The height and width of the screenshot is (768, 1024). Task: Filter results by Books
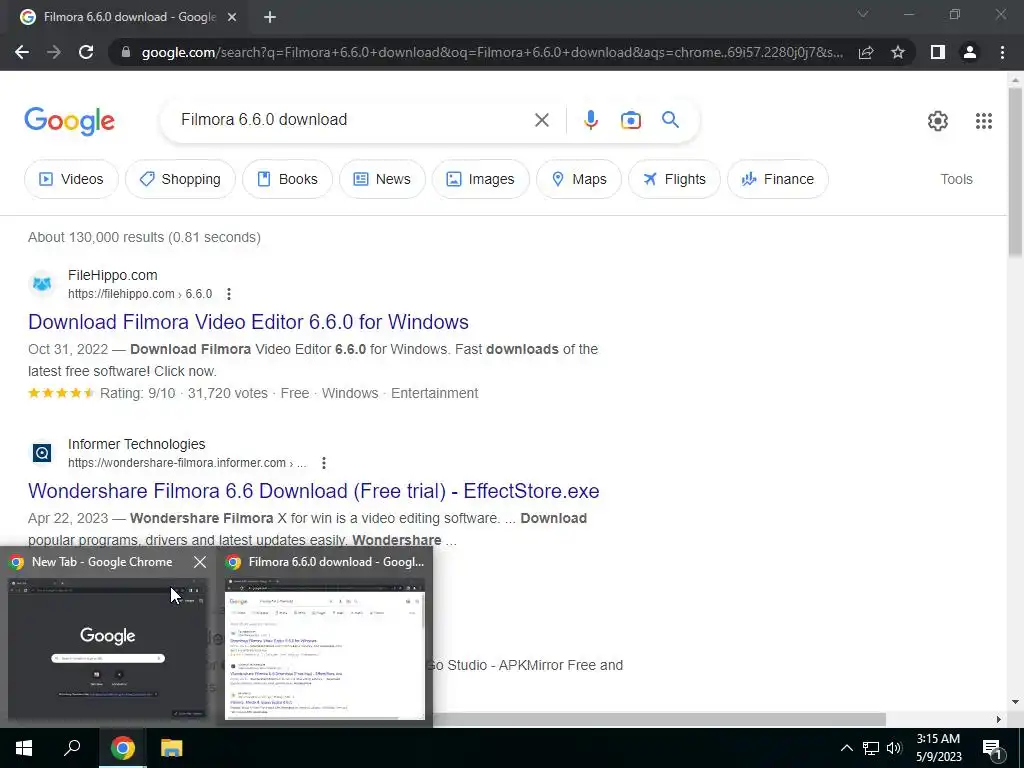287,179
